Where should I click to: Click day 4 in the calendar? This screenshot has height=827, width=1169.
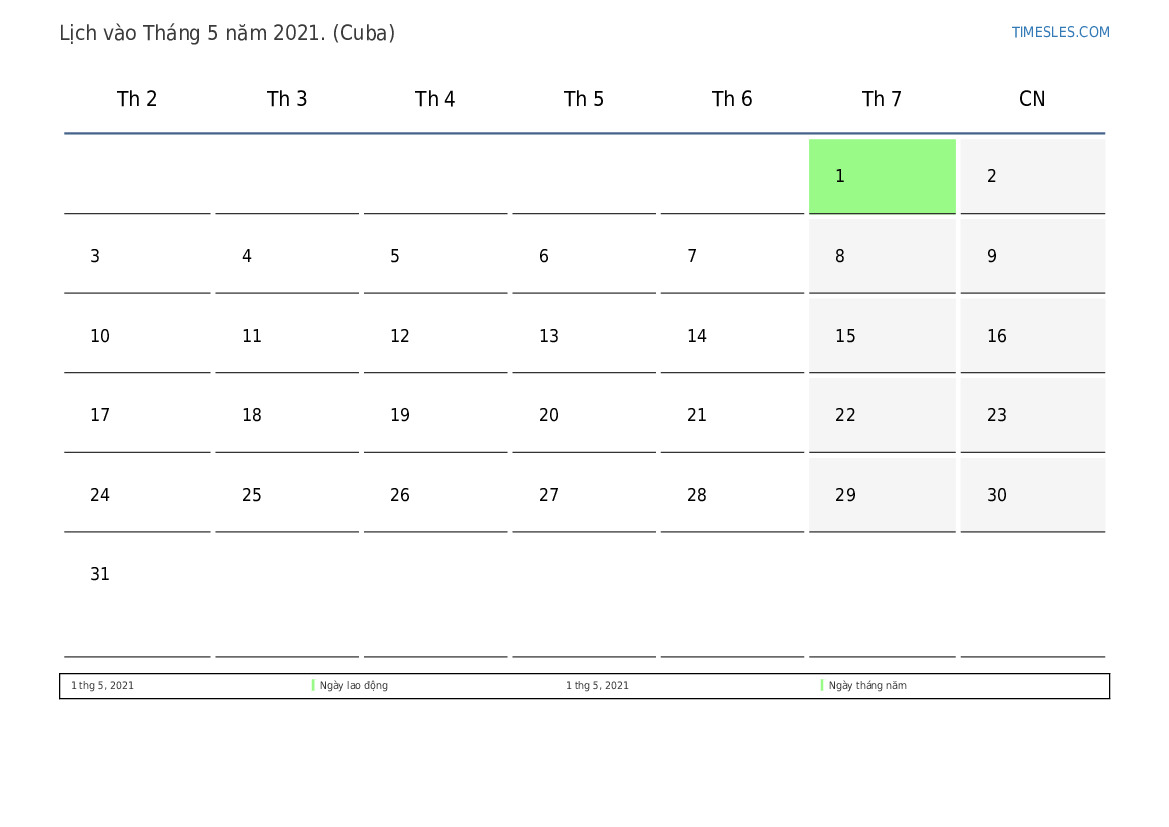[x=287, y=256]
